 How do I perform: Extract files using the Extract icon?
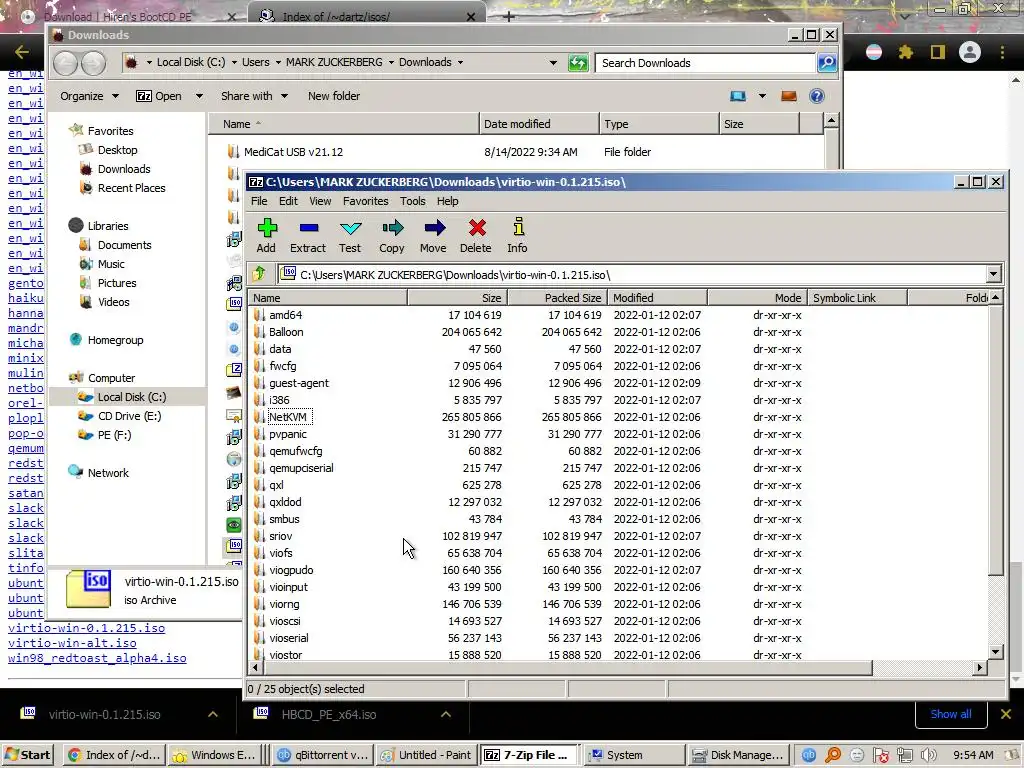(308, 235)
